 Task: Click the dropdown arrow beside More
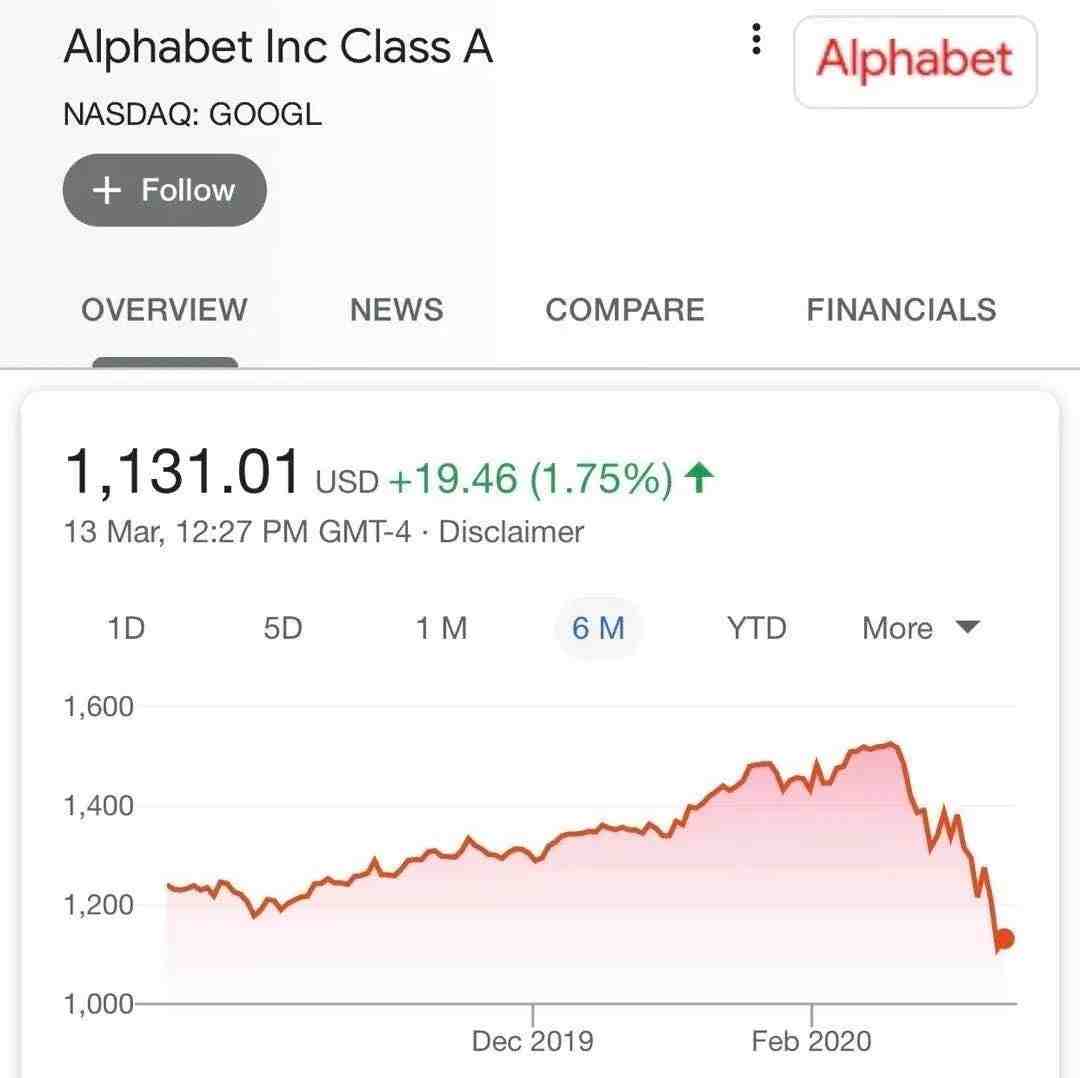pos(968,627)
